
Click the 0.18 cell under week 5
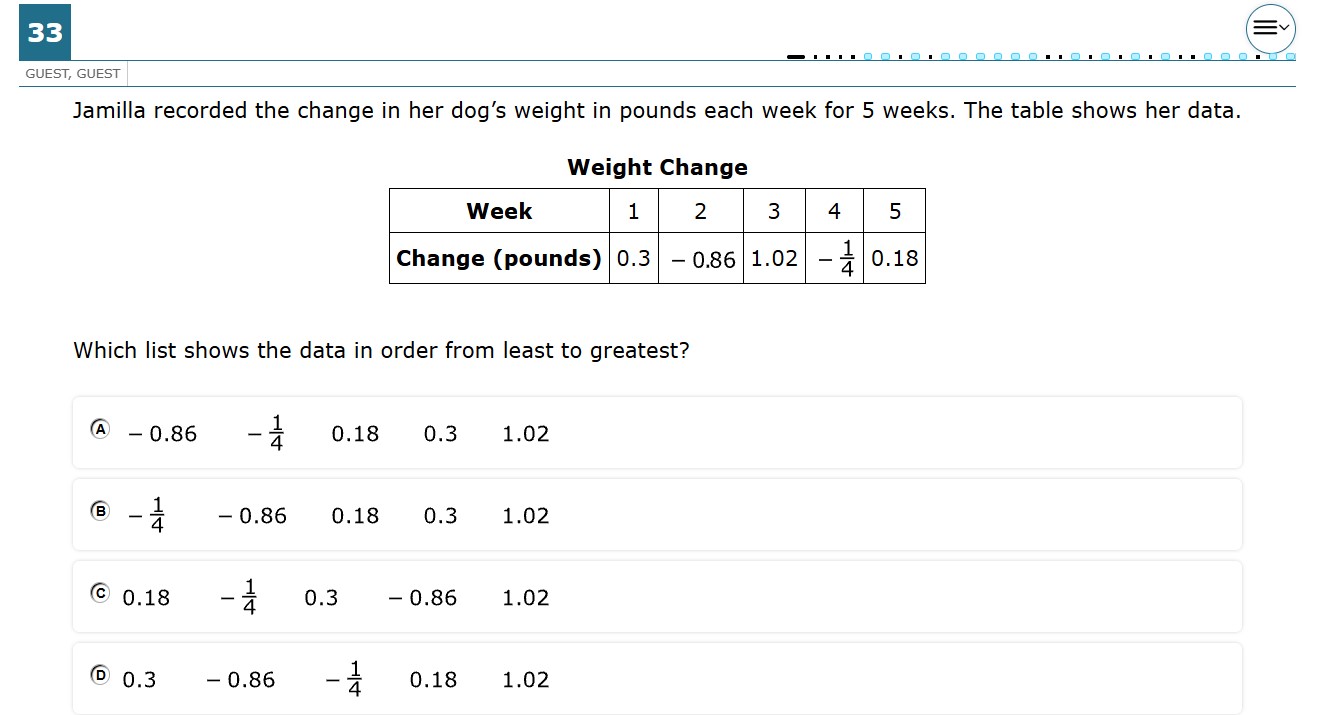pos(894,259)
